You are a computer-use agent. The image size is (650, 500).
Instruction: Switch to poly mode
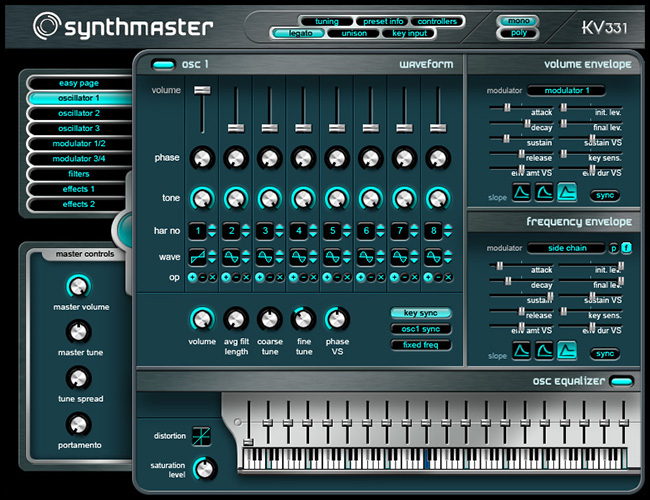point(518,33)
